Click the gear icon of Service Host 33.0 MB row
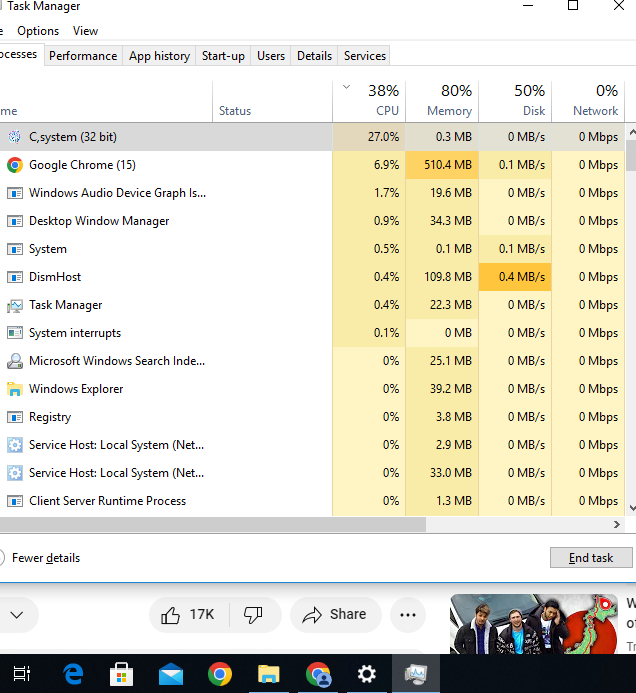This screenshot has height=693, width=636. point(15,473)
